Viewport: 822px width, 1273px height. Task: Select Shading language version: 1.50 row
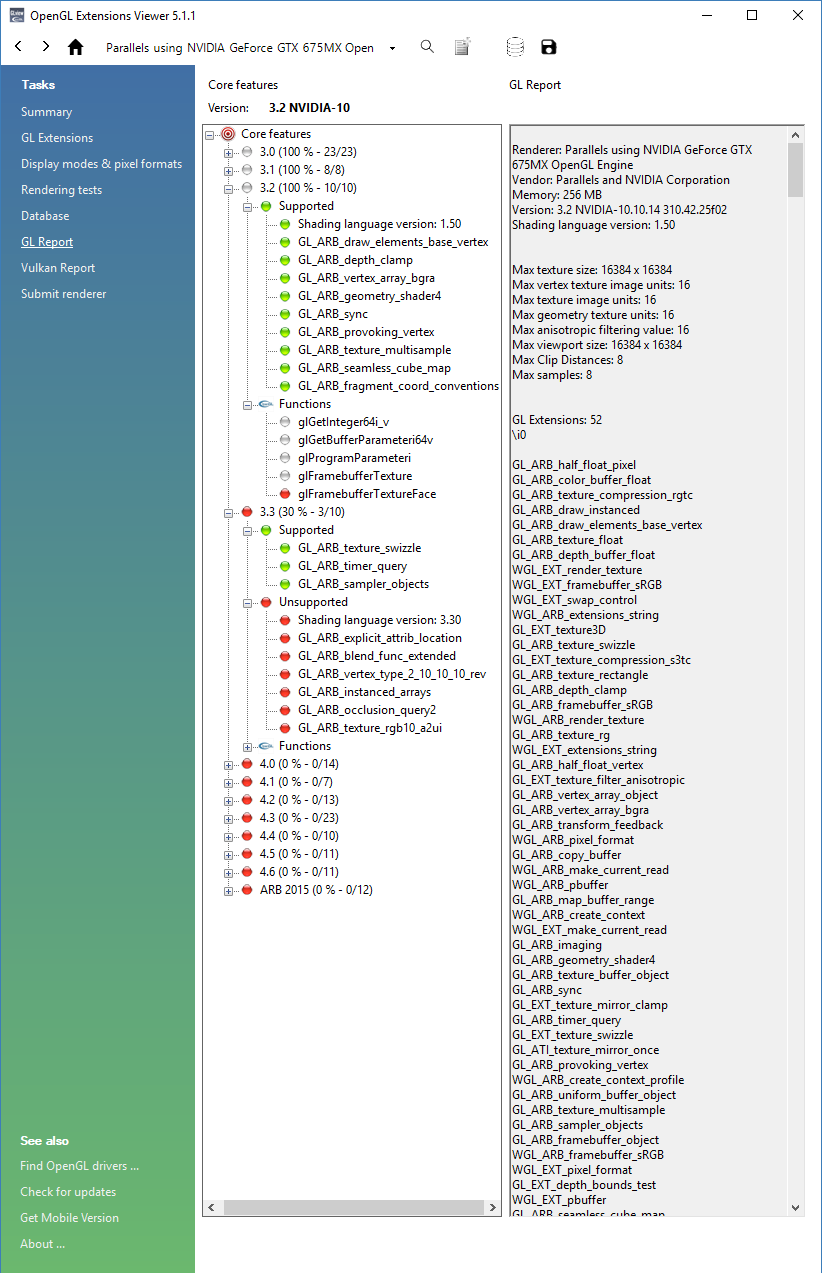(x=379, y=224)
